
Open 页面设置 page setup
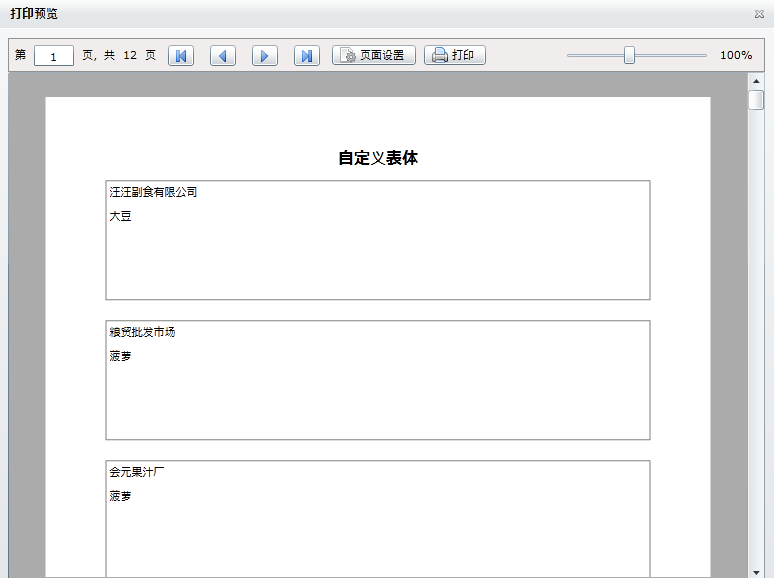pos(374,55)
